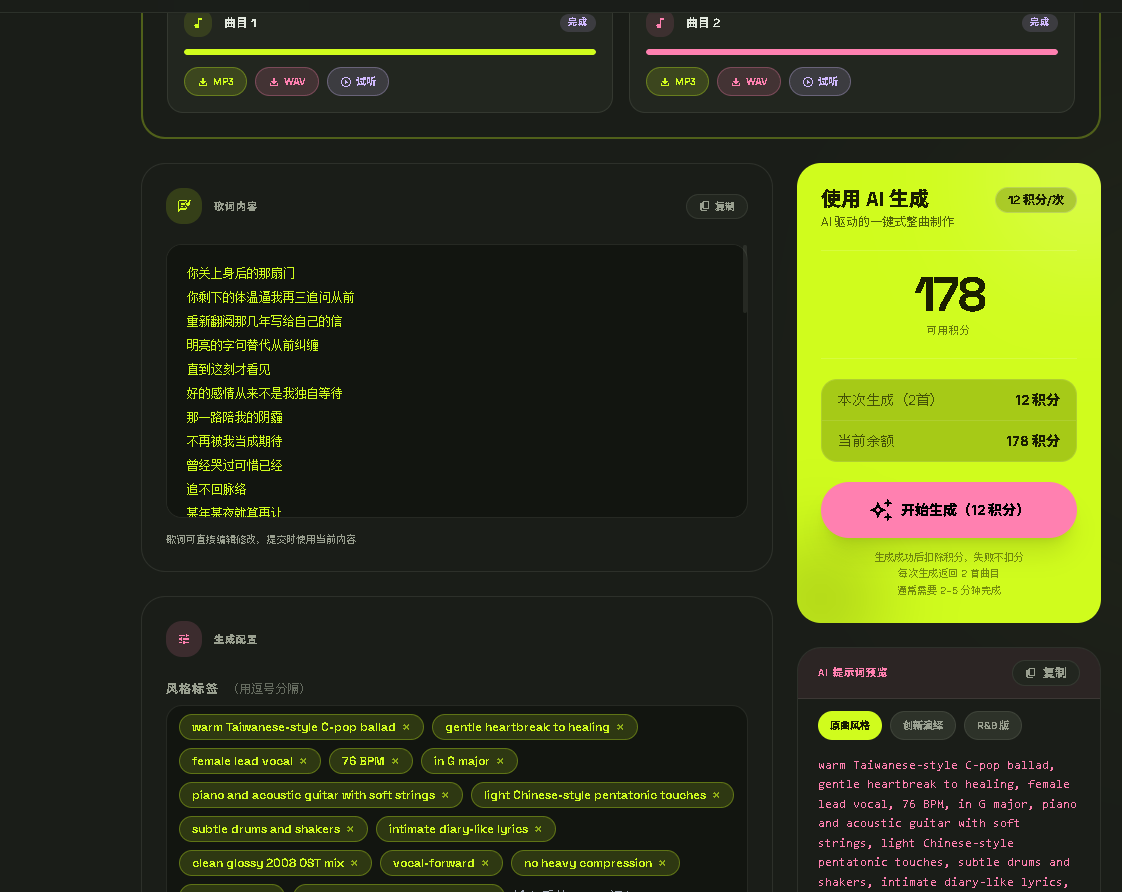The width and height of the screenshot is (1122, 892).
Task: Click the music note icon for 曲目 1
Action: (197, 23)
